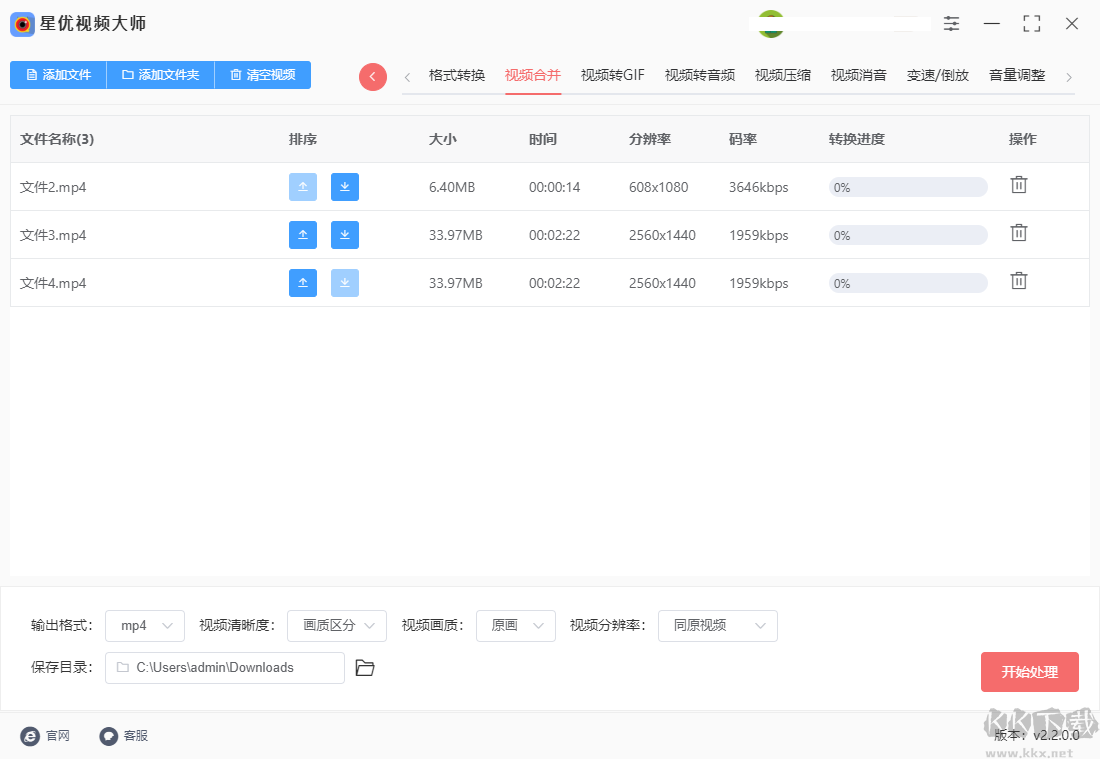Move 文件3.mp4 up in order
The height and width of the screenshot is (760, 1100).
coord(303,235)
